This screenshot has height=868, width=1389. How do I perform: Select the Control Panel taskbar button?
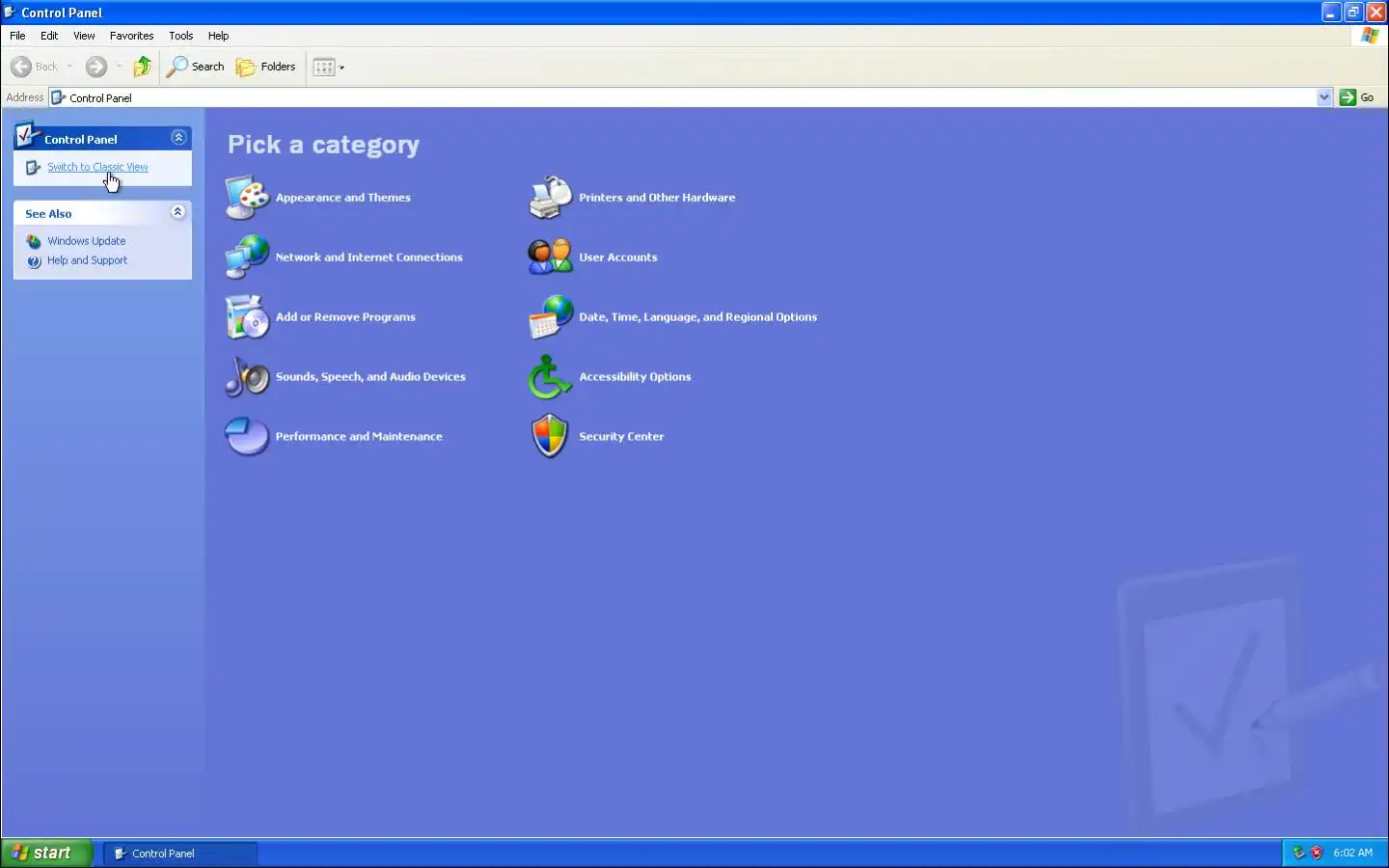pos(180,854)
